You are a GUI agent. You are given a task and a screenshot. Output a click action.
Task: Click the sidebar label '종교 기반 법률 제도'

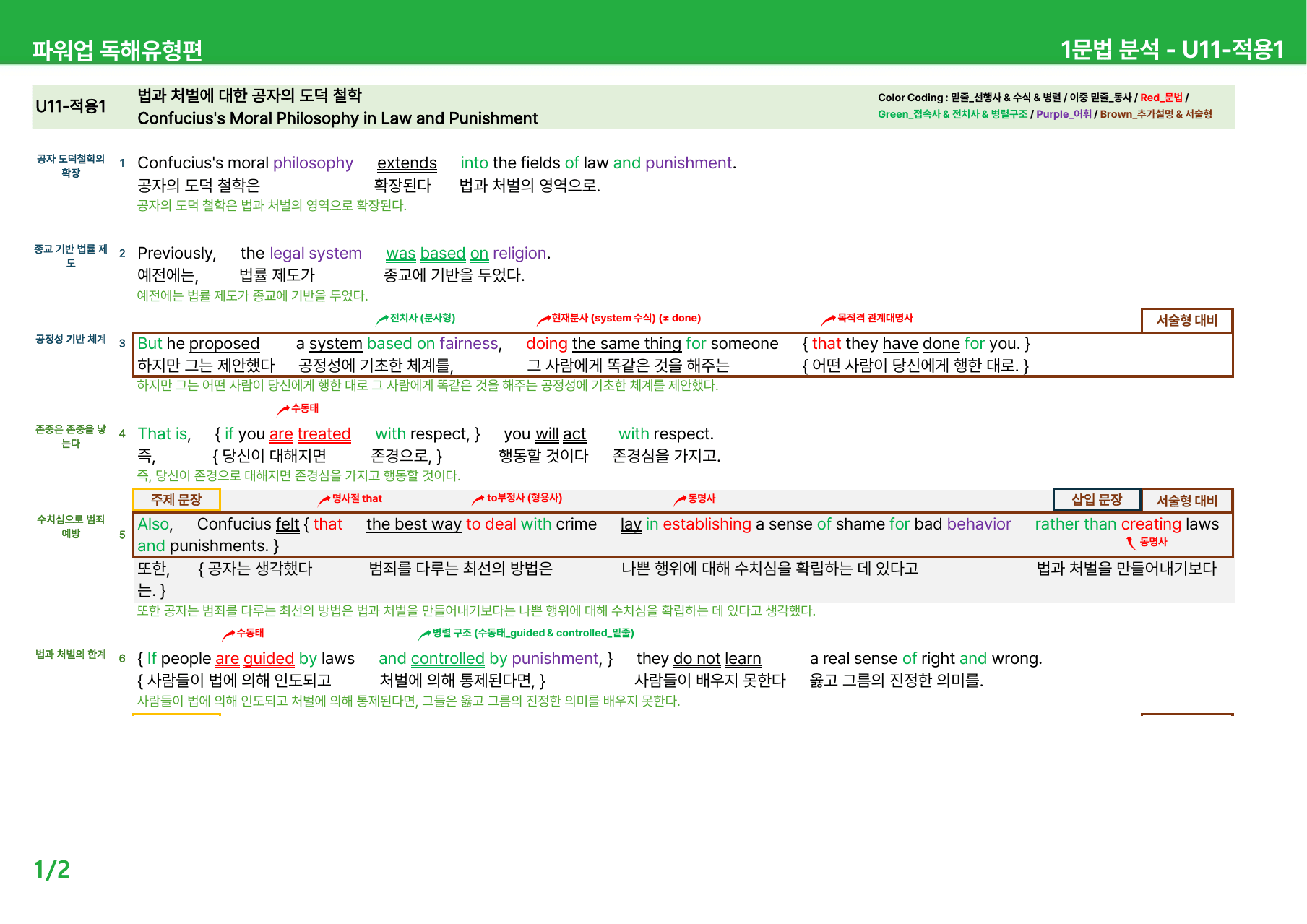pyautogui.click(x=71, y=256)
